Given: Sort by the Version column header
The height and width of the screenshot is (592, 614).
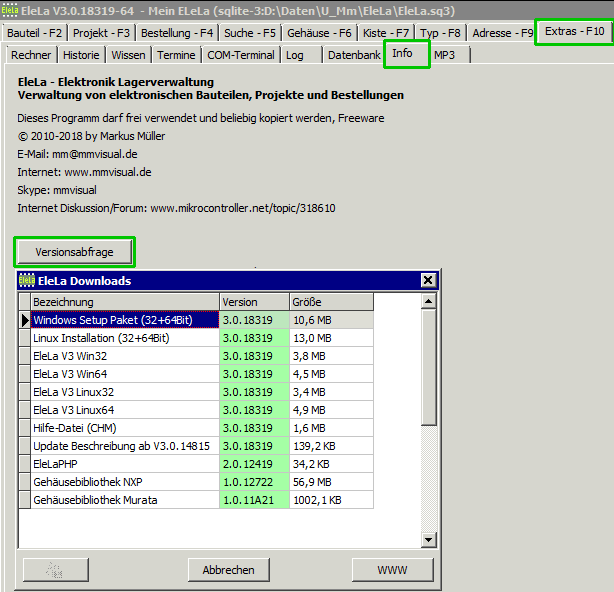Looking at the screenshot, I should point(255,302).
